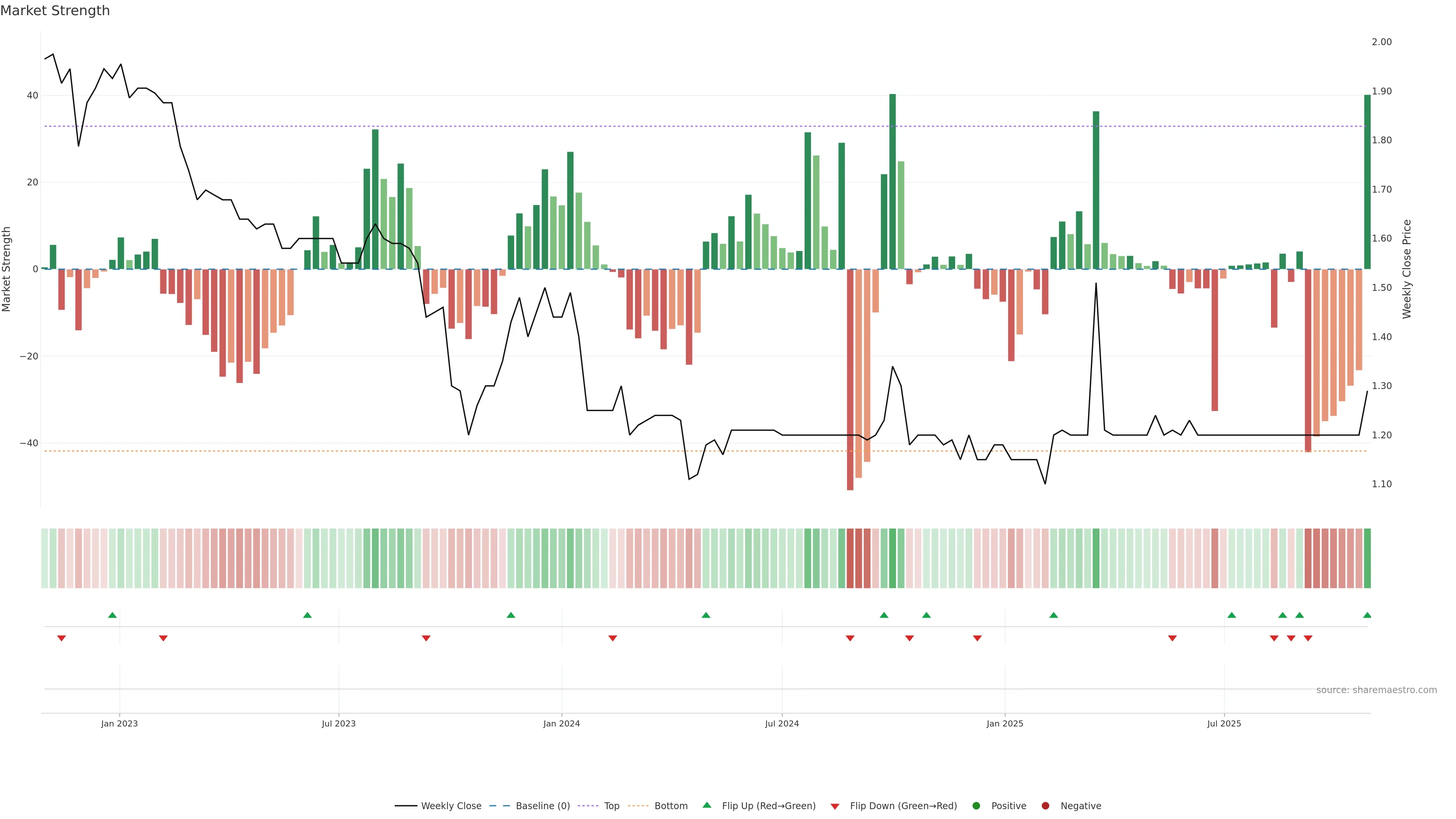Click the Flip Down red triangle legend icon
This screenshot has width=1456, height=819.
pos(835,806)
